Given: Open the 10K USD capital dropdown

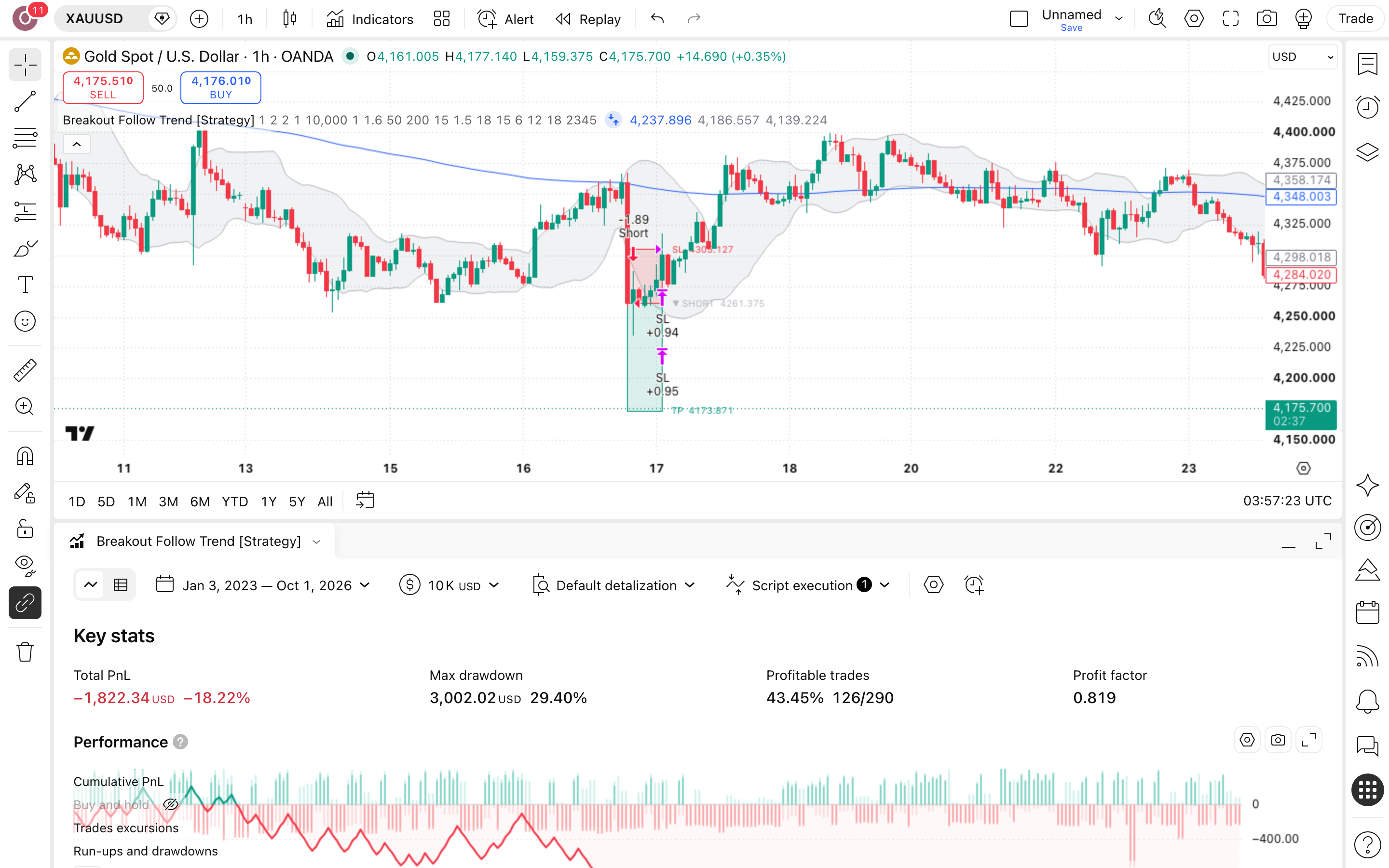Looking at the screenshot, I should tap(450, 585).
